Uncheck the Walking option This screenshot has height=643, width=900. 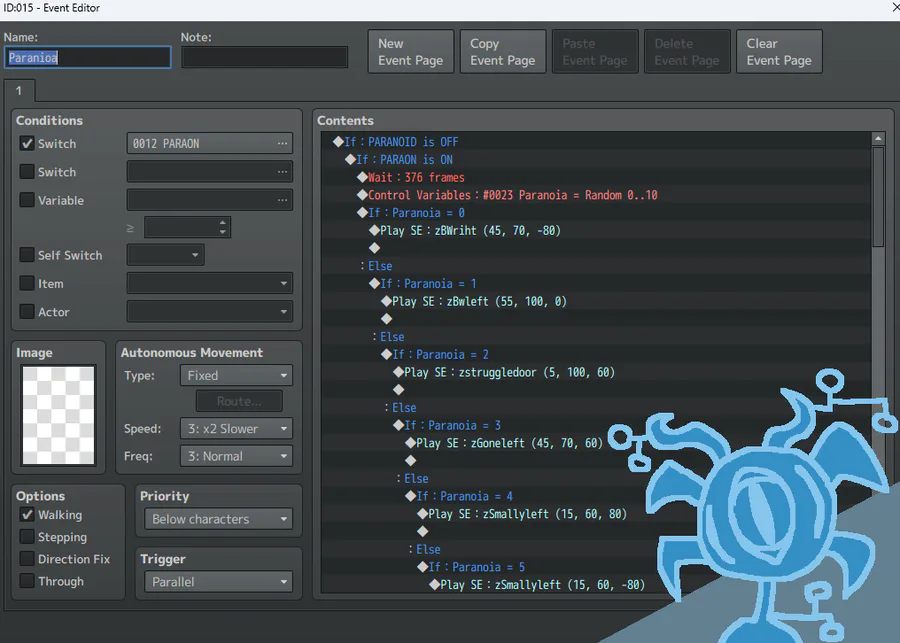pyautogui.click(x=27, y=514)
